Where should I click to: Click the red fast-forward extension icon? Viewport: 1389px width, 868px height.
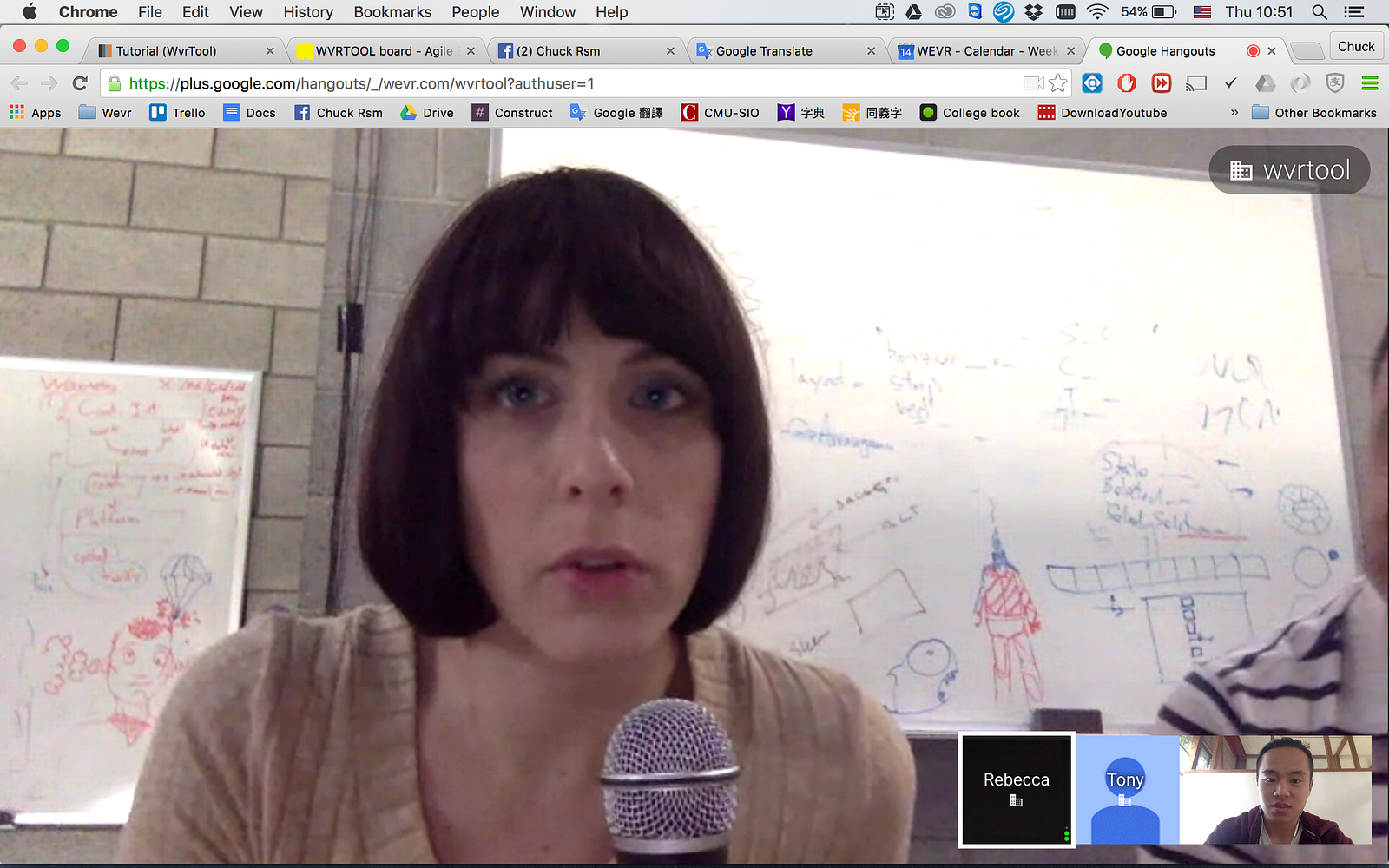1162,83
